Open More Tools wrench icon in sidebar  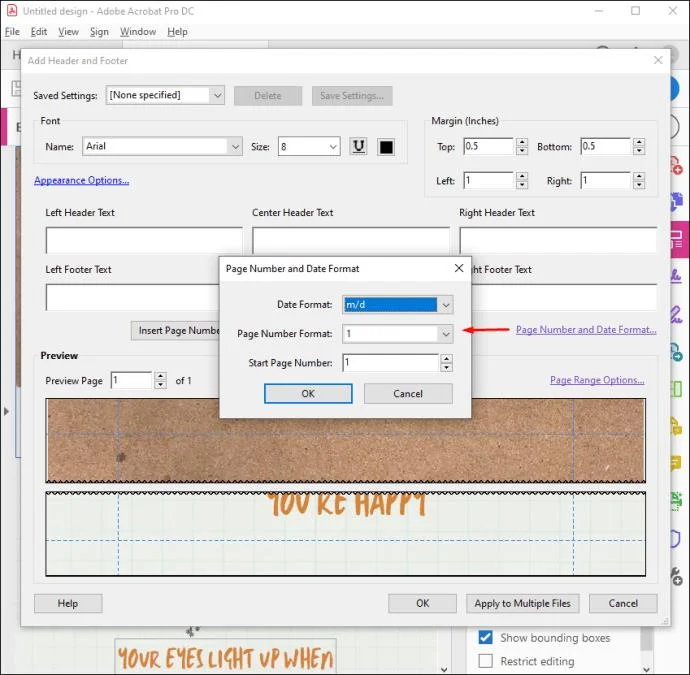(676, 576)
